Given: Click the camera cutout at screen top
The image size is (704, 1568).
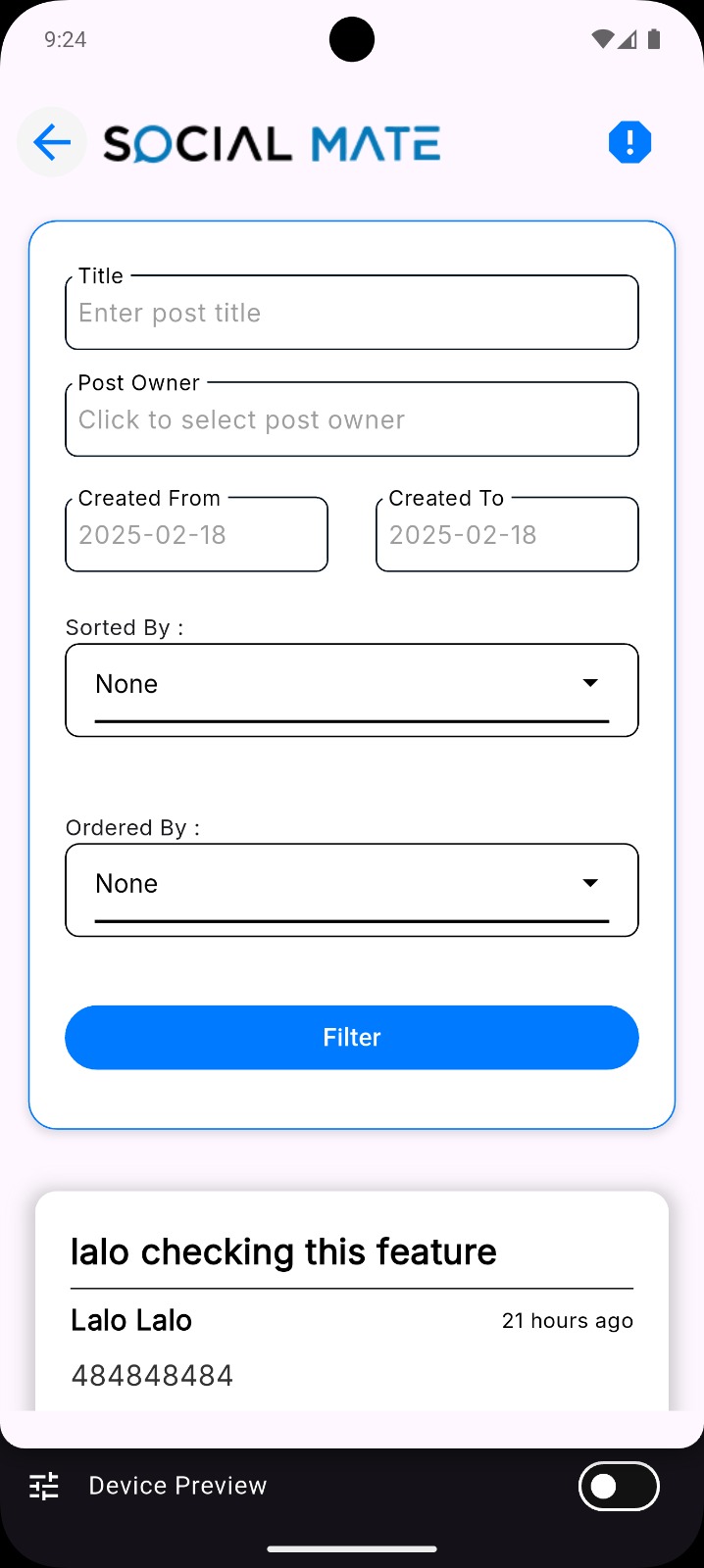Looking at the screenshot, I should click(351, 39).
